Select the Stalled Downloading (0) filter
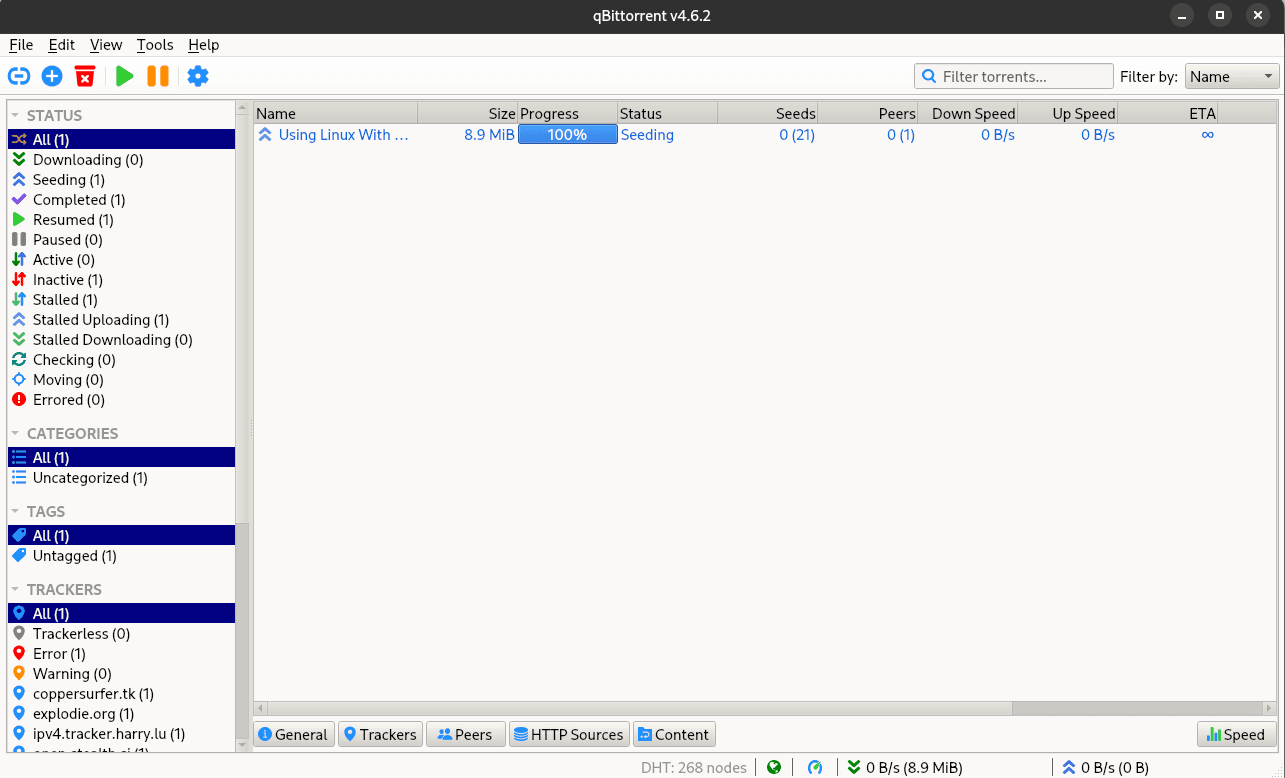The image size is (1285, 778). coord(122,340)
